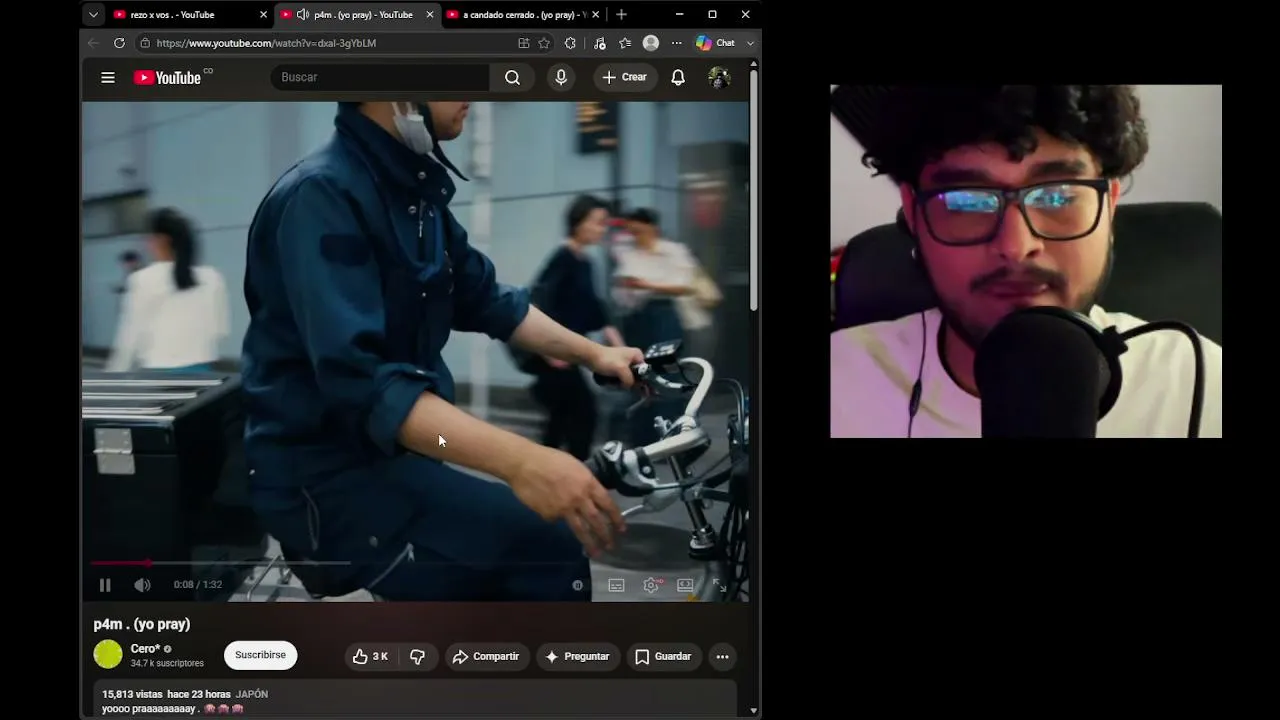This screenshot has height=720, width=1280.
Task: Open browser favorites list
Action: [625, 43]
